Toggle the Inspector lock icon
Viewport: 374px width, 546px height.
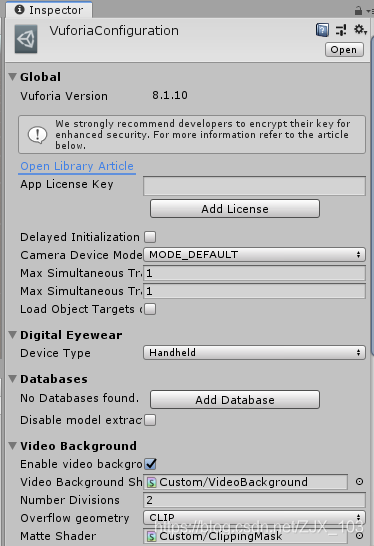tap(358, 11)
